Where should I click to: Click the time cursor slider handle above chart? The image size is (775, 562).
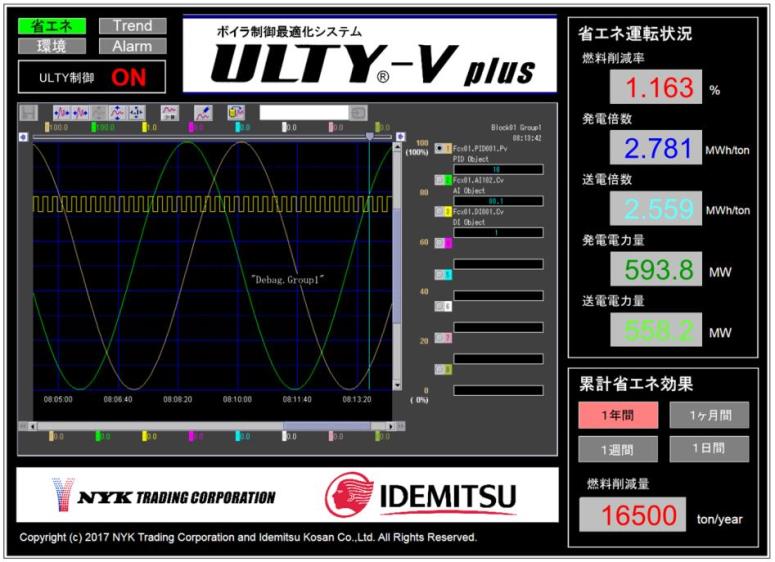[x=369, y=136]
